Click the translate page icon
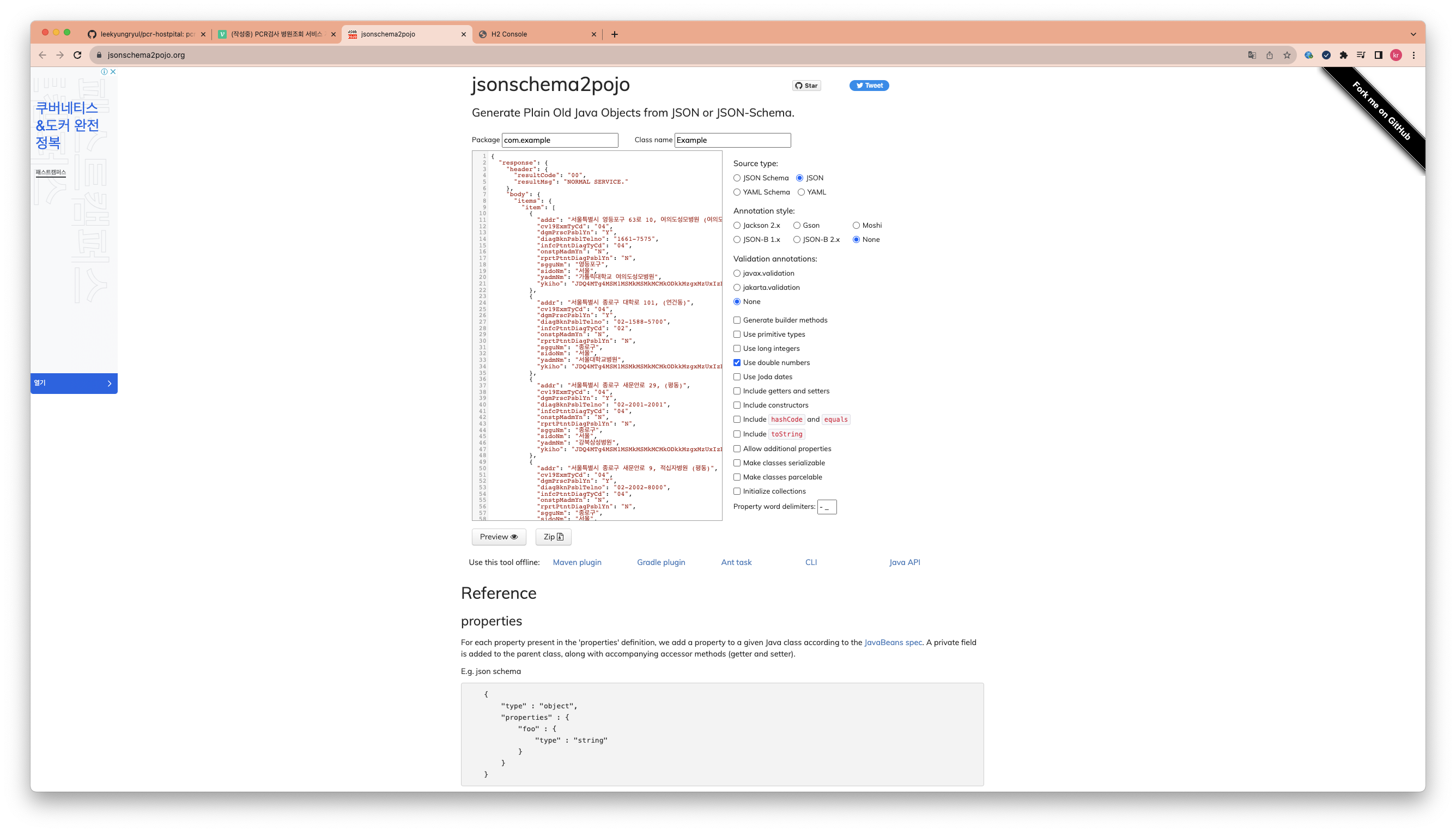The image size is (1456, 832). tap(1252, 56)
